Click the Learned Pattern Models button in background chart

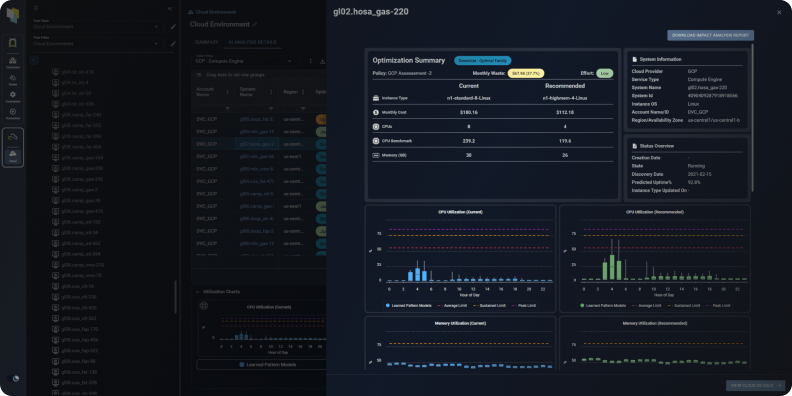(262, 364)
